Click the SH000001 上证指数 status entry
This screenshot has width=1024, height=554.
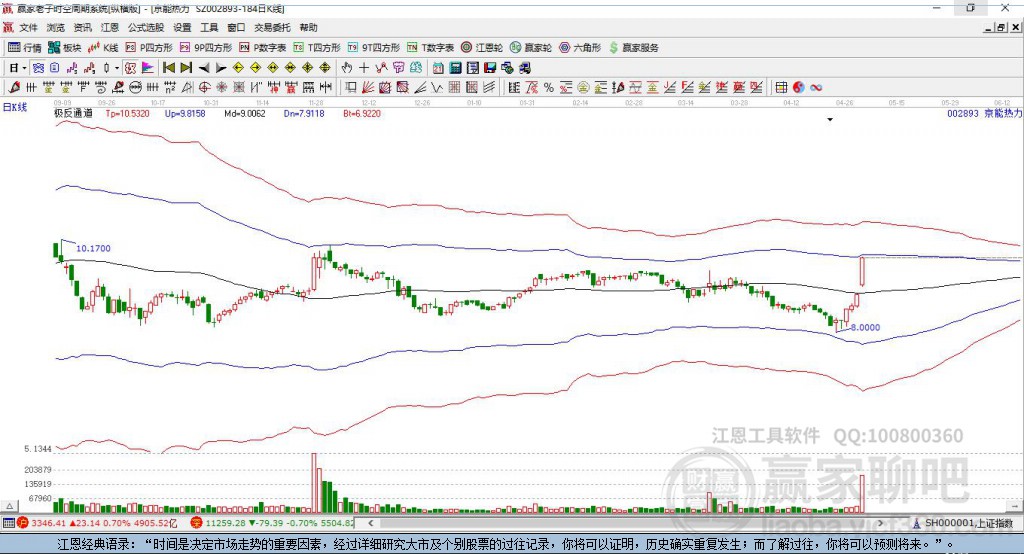[963, 523]
